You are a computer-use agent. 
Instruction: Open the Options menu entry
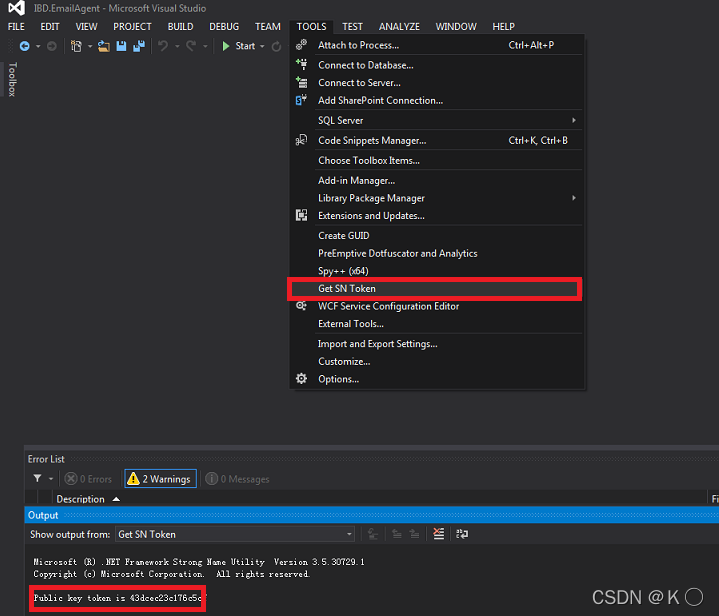pyautogui.click(x=437, y=379)
